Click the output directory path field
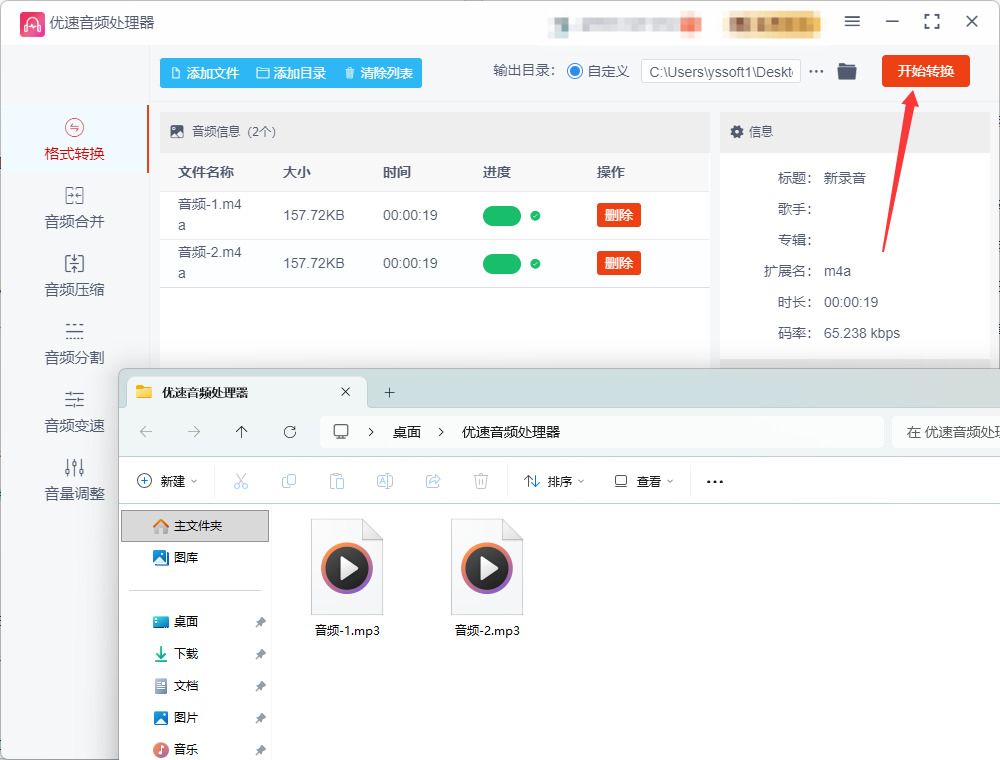Image resolution: width=1000 pixels, height=760 pixels. coord(721,72)
